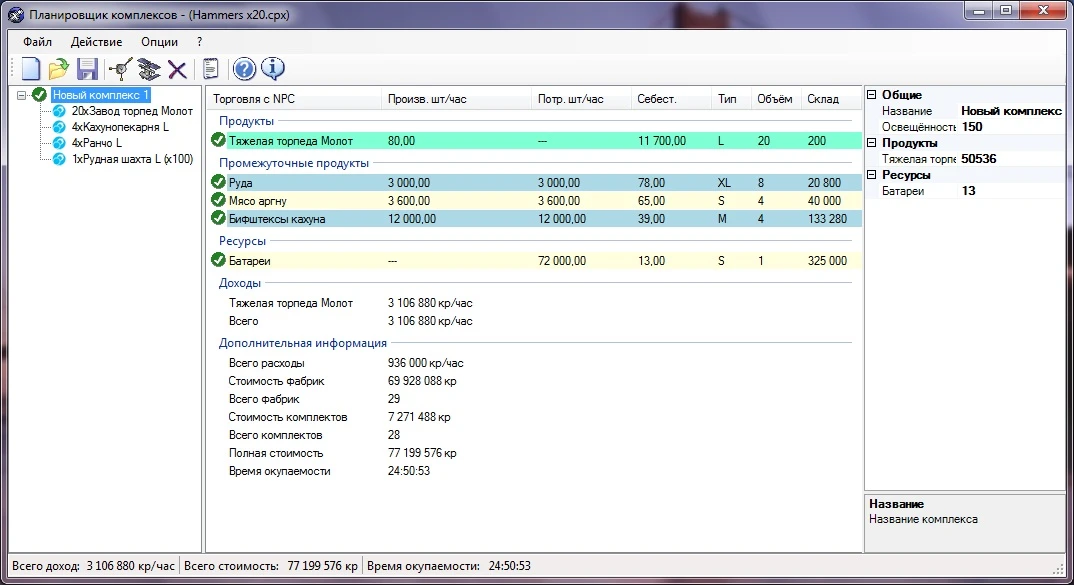Open an existing complex plan

pos(58,68)
